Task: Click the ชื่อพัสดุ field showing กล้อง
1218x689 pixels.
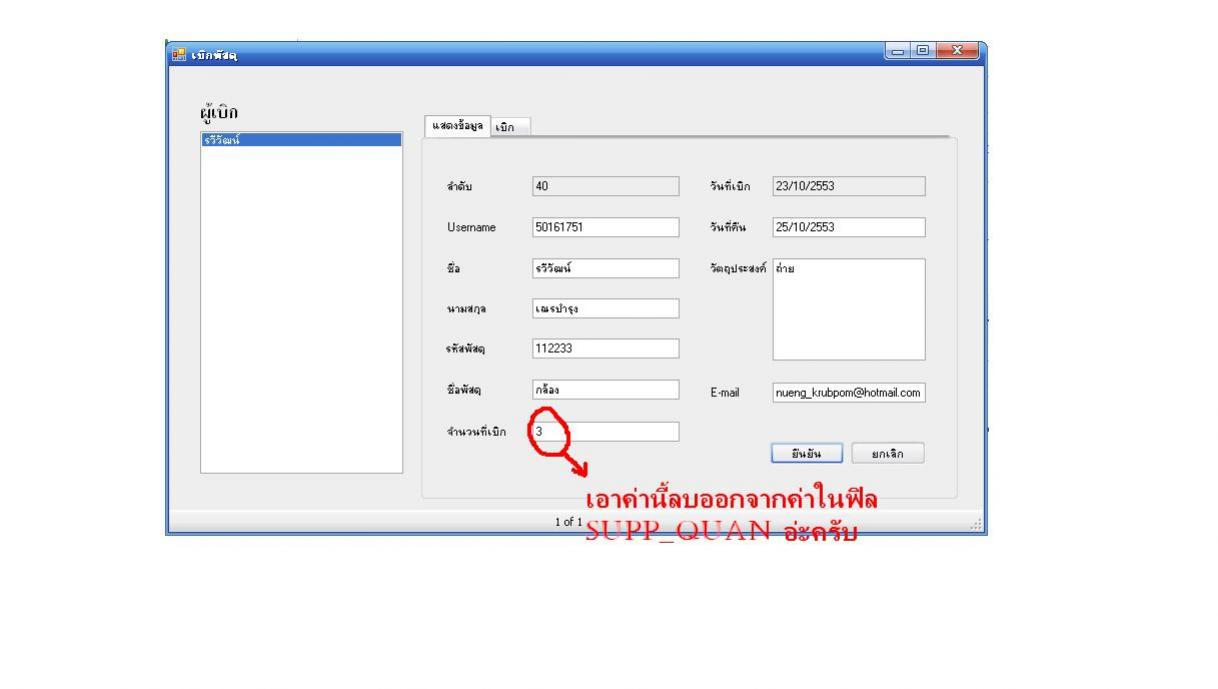Action: (x=605, y=390)
